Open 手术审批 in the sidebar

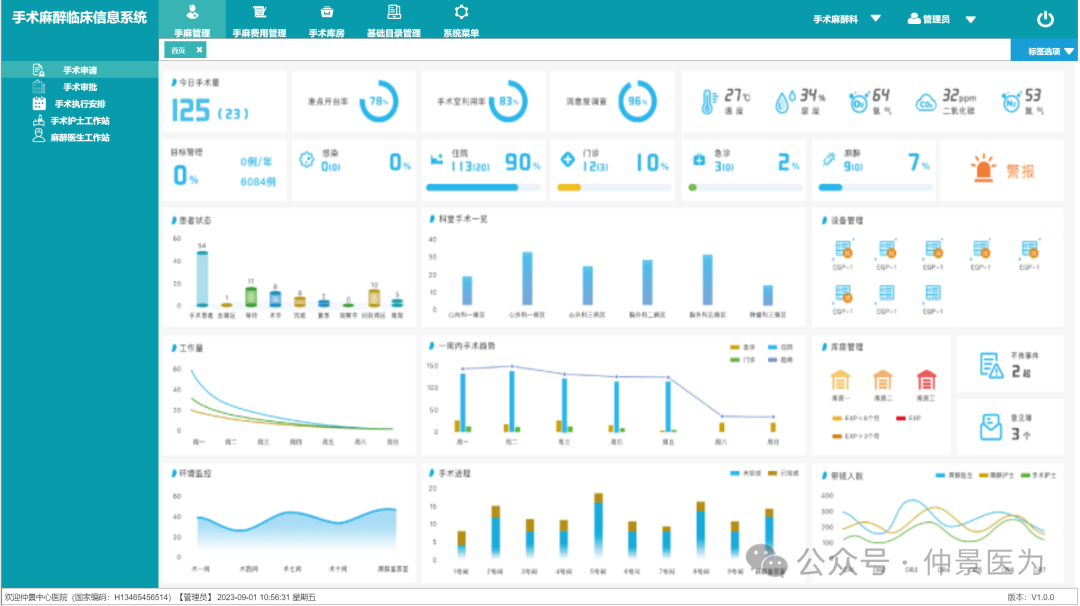click(x=80, y=87)
